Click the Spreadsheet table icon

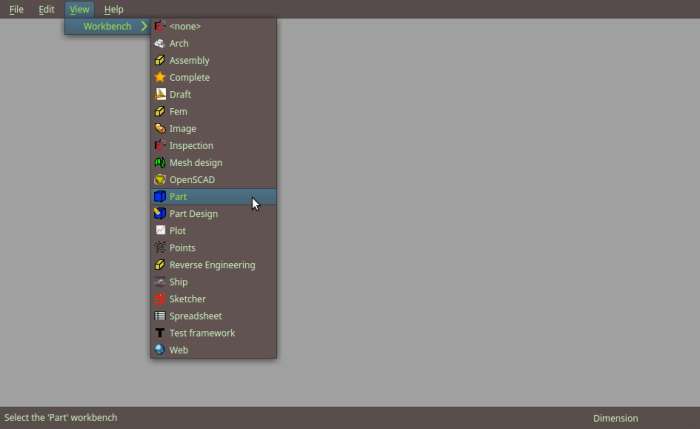160,316
